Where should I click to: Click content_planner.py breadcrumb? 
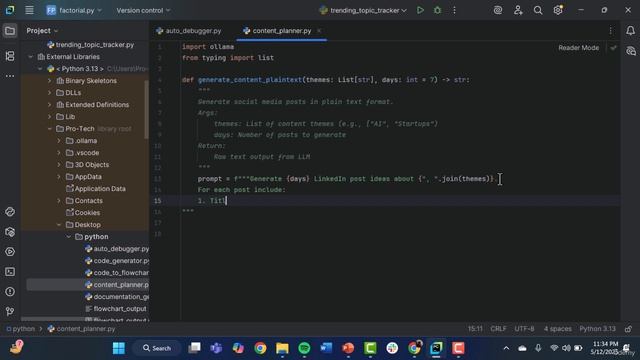[82, 329]
